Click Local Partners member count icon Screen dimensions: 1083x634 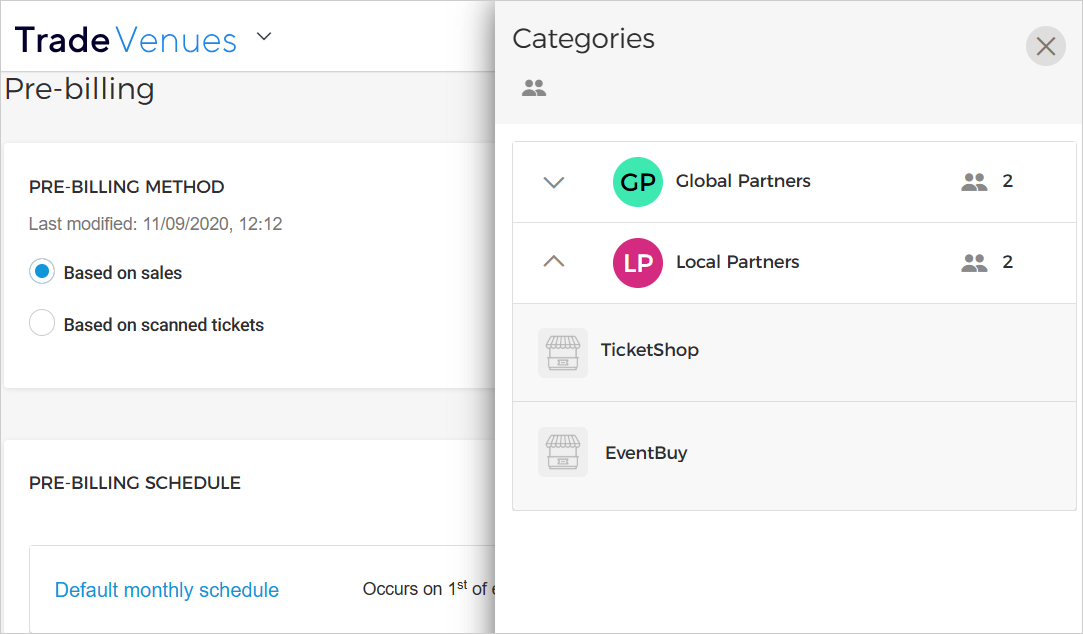tap(974, 263)
